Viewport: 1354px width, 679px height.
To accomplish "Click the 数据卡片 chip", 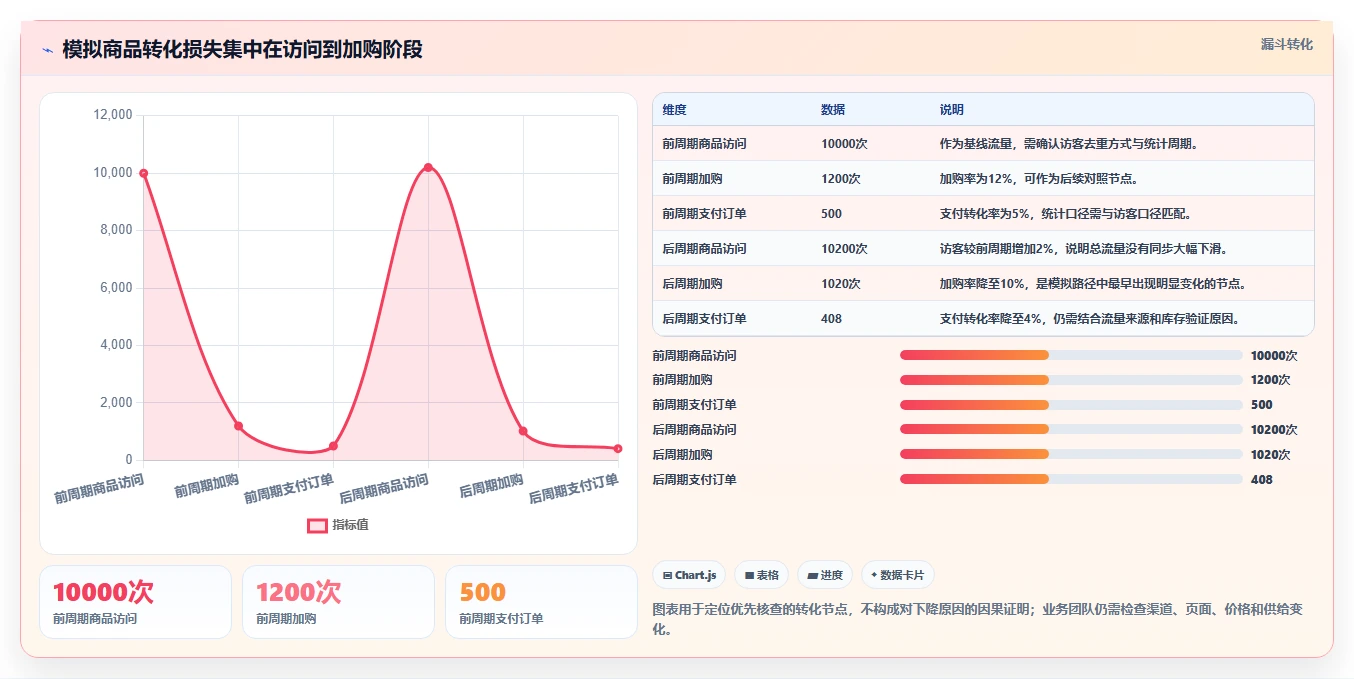I will point(898,575).
